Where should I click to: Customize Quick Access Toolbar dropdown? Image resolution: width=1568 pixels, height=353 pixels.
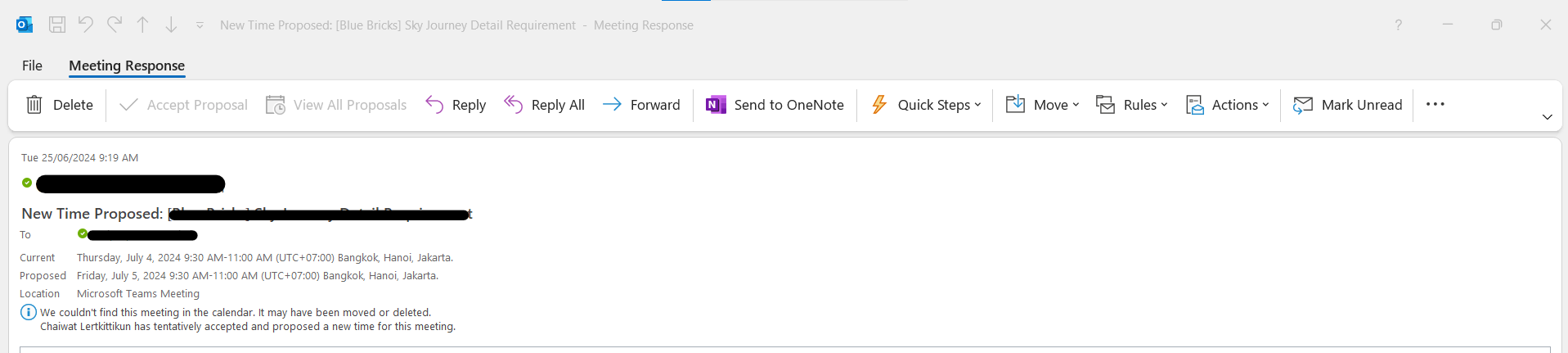(x=200, y=25)
